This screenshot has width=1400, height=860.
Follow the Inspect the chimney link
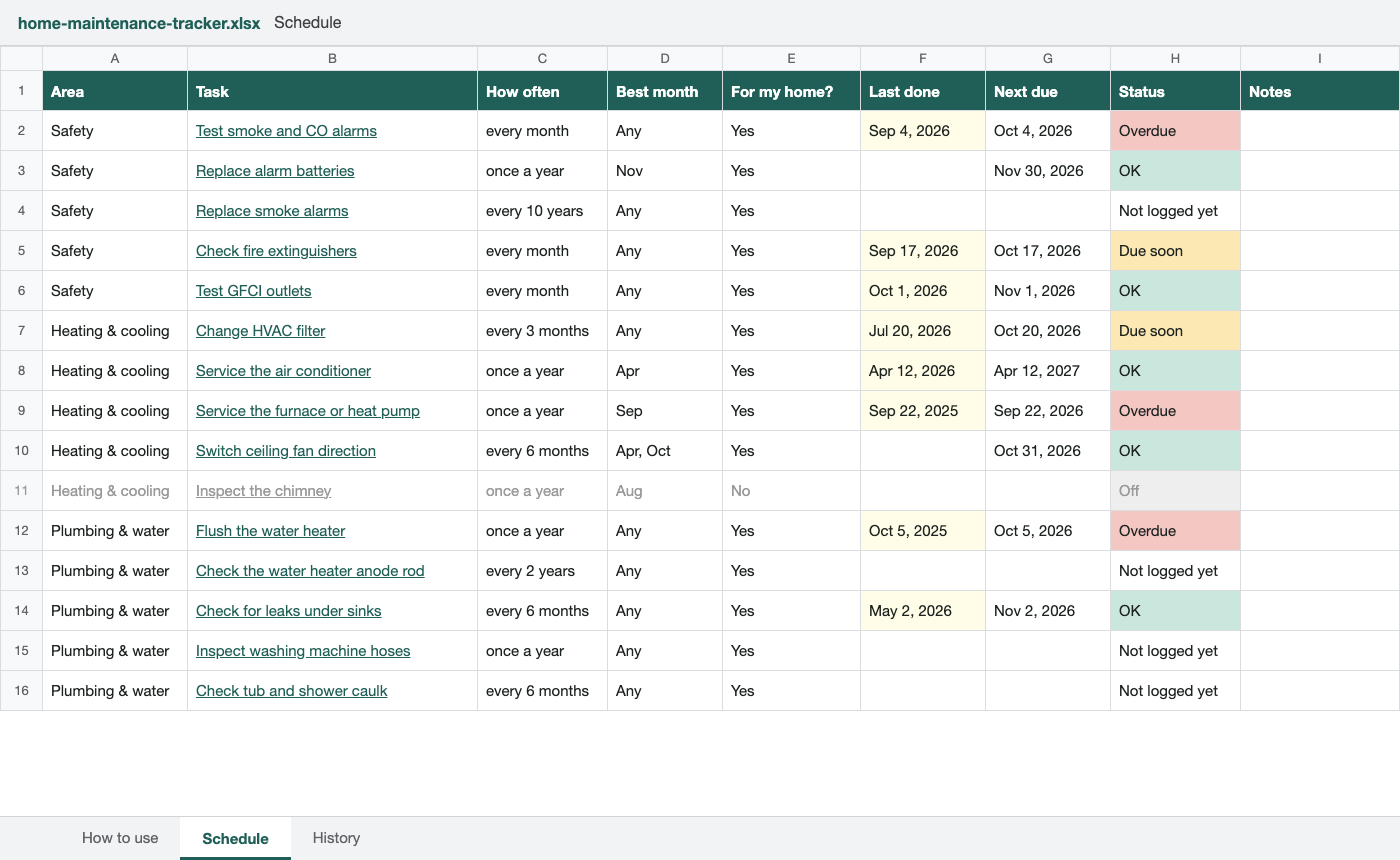click(263, 491)
